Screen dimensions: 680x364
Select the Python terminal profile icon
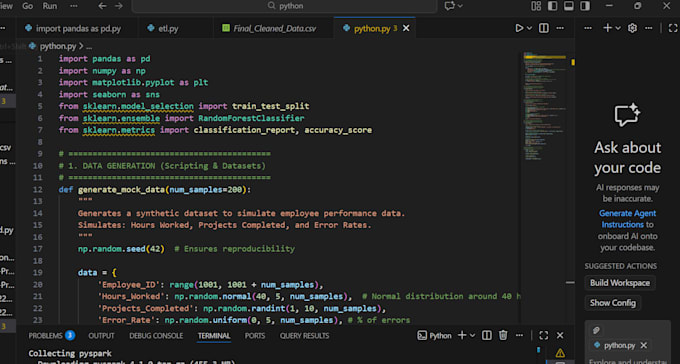(422, 335)
